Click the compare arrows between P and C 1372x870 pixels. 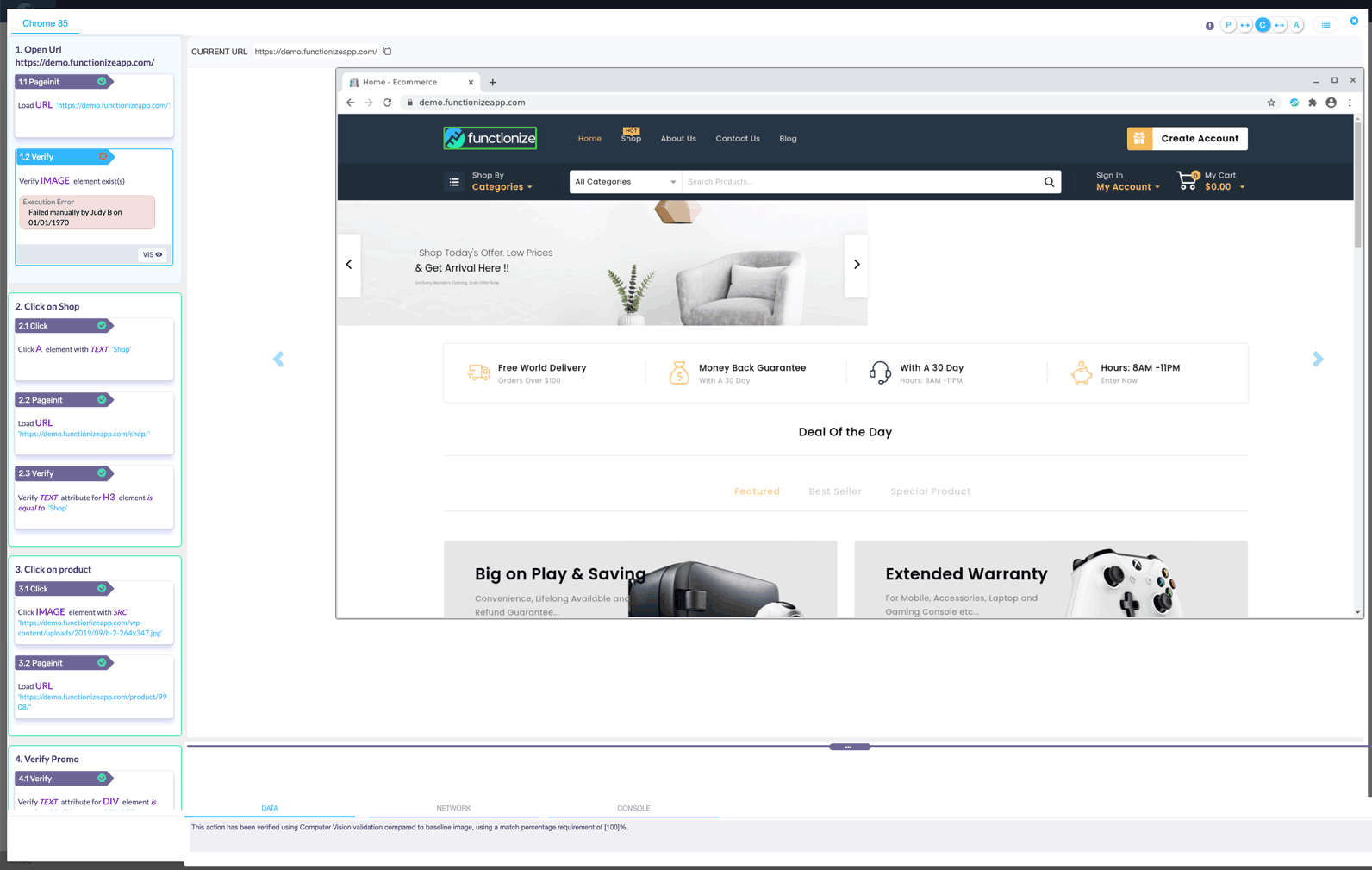(x=1245, y=25)
